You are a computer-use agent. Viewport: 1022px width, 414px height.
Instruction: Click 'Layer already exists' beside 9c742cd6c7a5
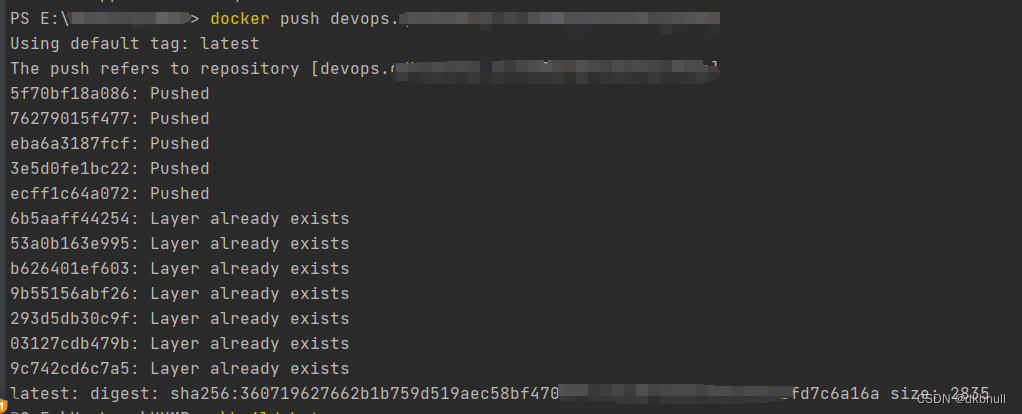pyautogui.click(x=250, y=368)
